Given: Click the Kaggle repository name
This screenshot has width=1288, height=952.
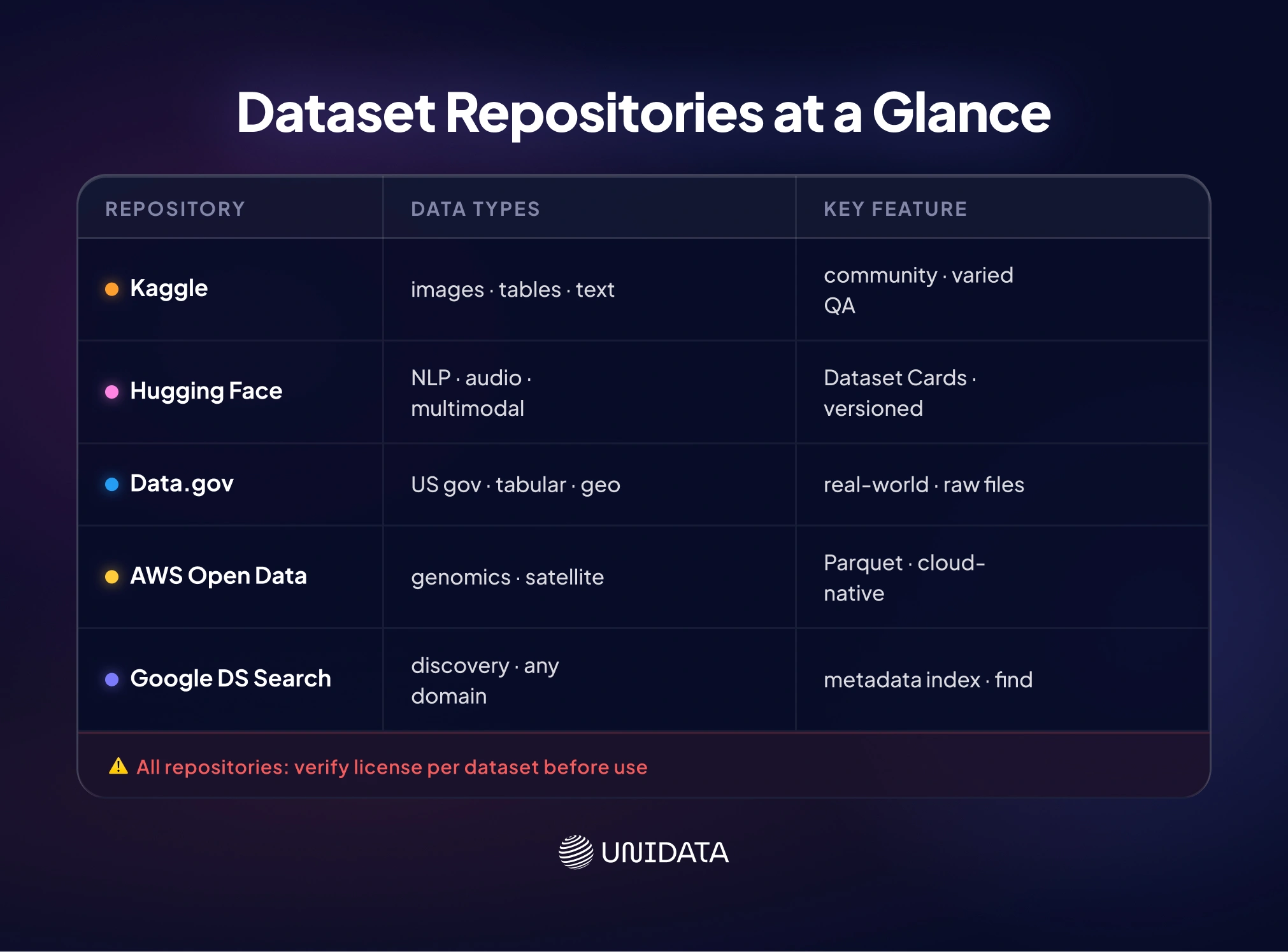Looking at the screenshot, I should [169, 288].
